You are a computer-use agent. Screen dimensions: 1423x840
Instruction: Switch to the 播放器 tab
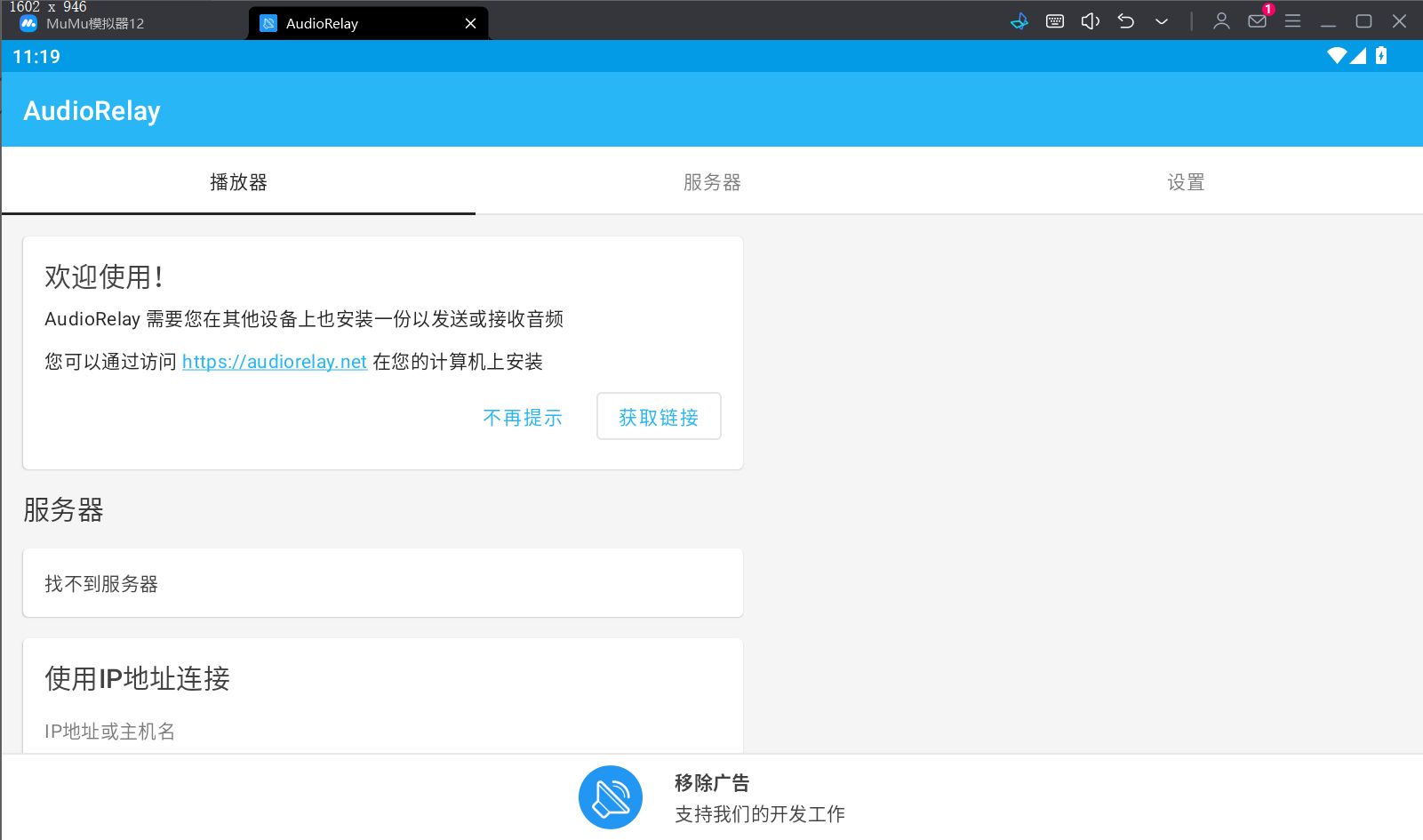coord(238,181)
